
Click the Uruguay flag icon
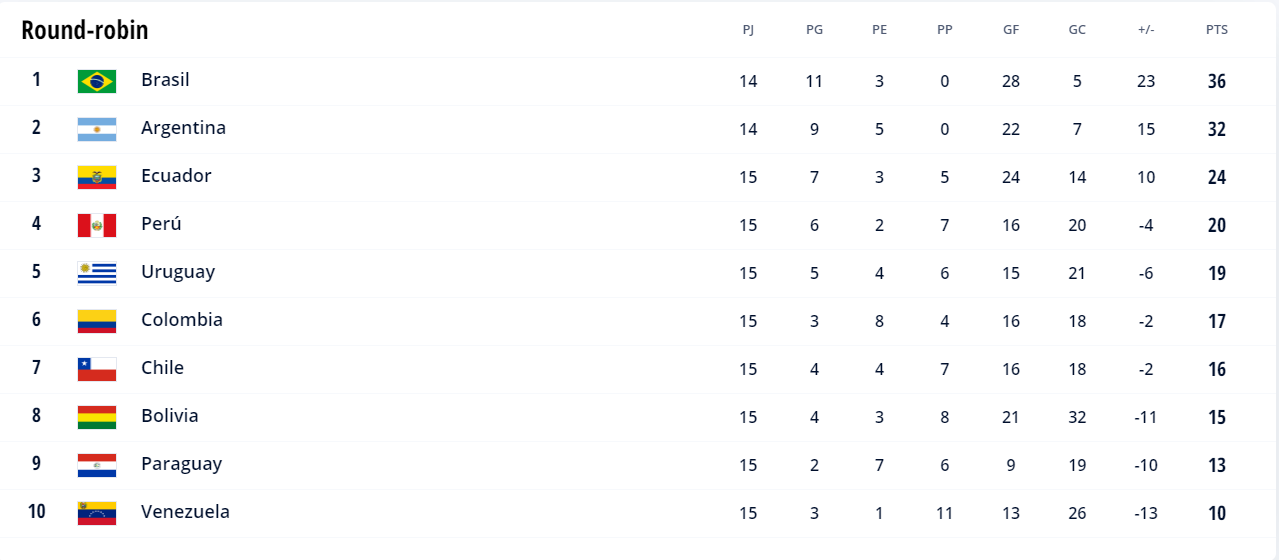[x=97, y=273]
